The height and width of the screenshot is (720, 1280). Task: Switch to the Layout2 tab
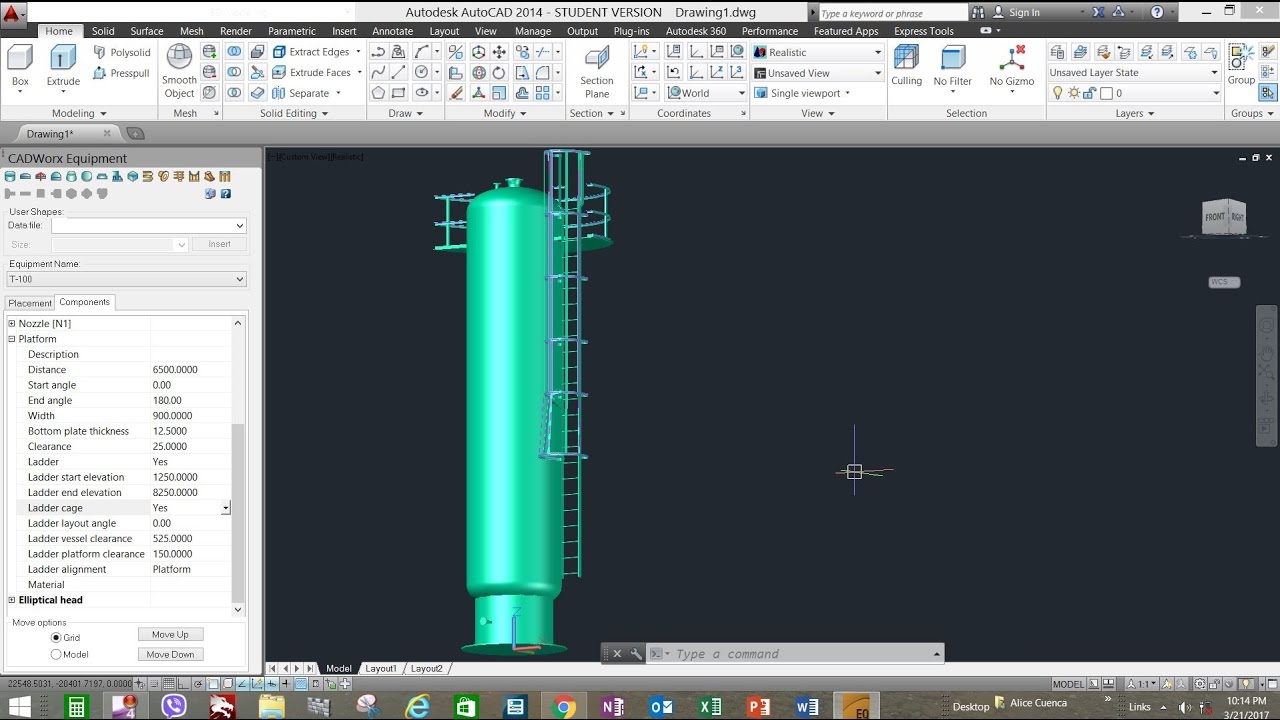click(427, 668)
